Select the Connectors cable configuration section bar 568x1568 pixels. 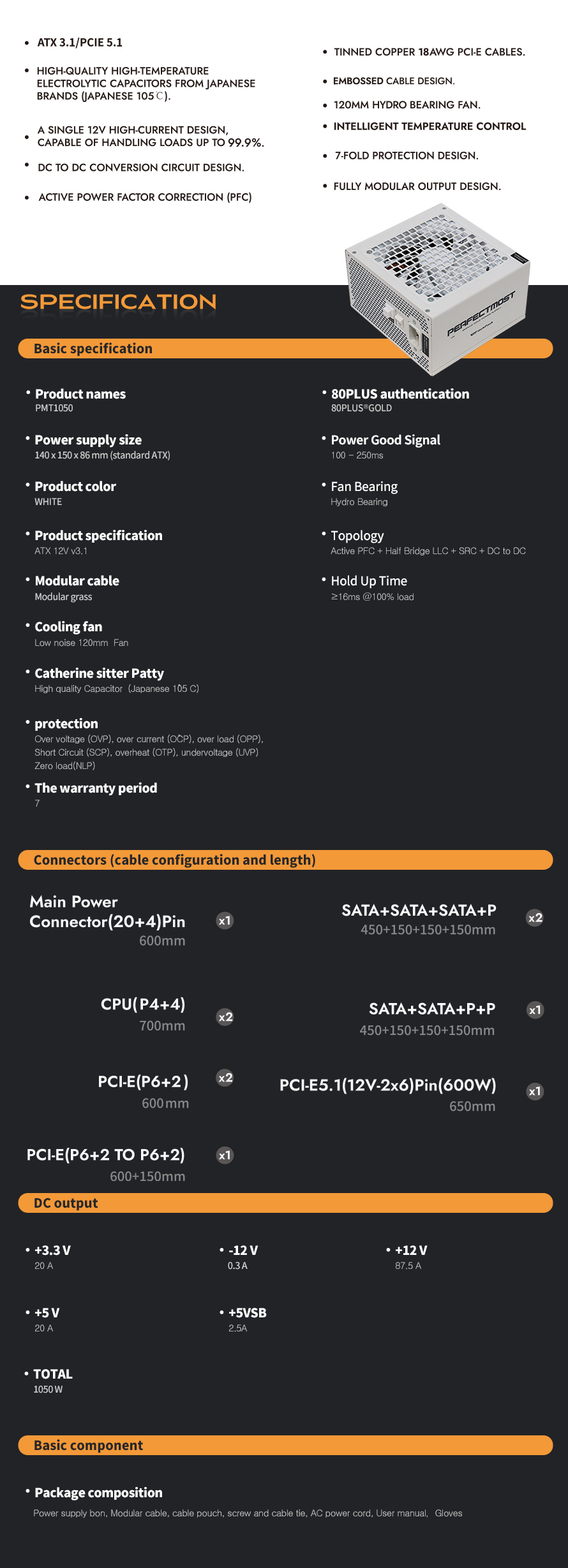285,860
